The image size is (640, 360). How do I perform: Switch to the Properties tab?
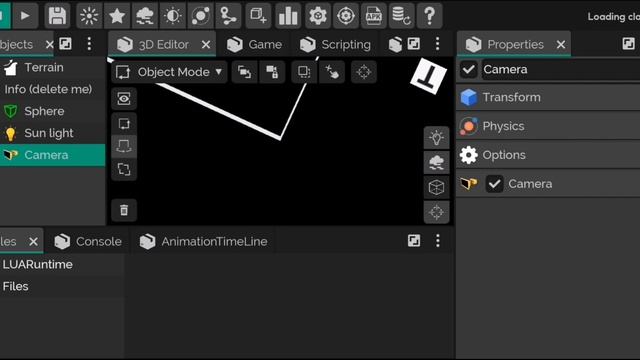click(514, 44)
